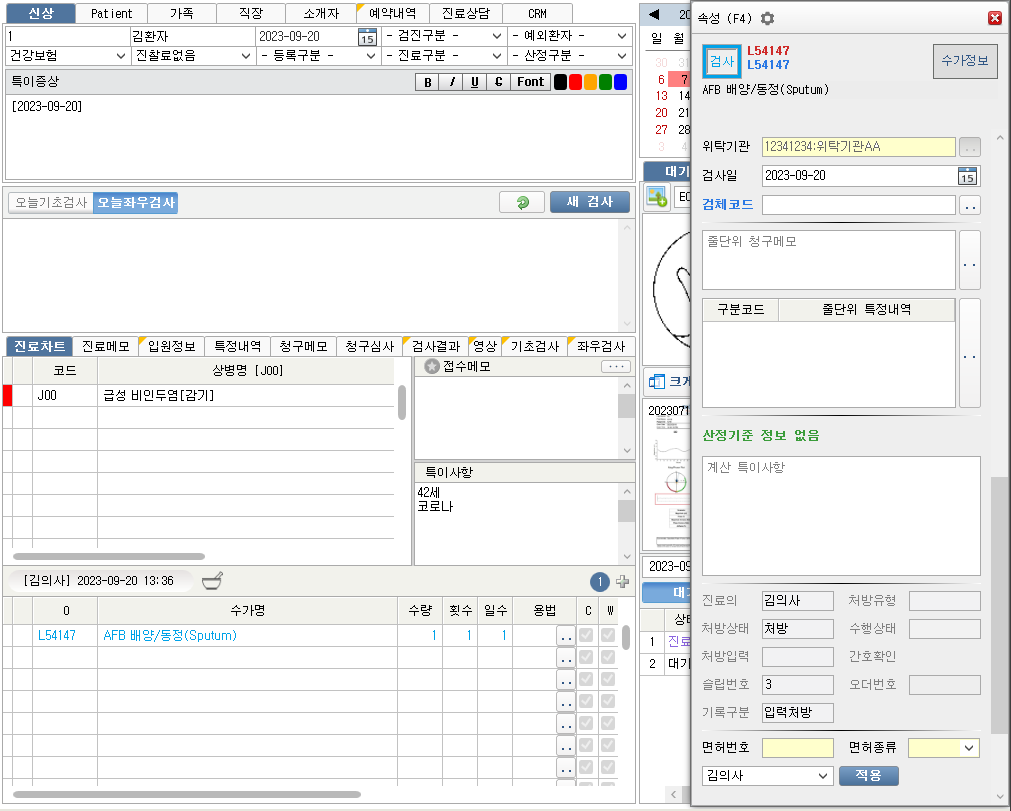
Task: Toggle the W checkbox for L54147 row
Action: (609, 636)
